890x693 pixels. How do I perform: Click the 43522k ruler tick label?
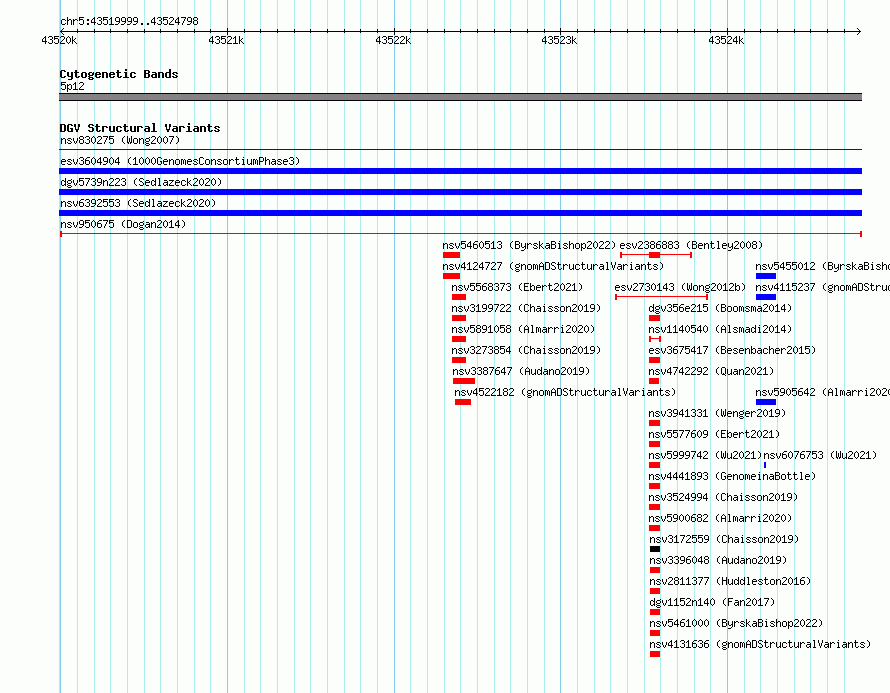tap(393, 40)
